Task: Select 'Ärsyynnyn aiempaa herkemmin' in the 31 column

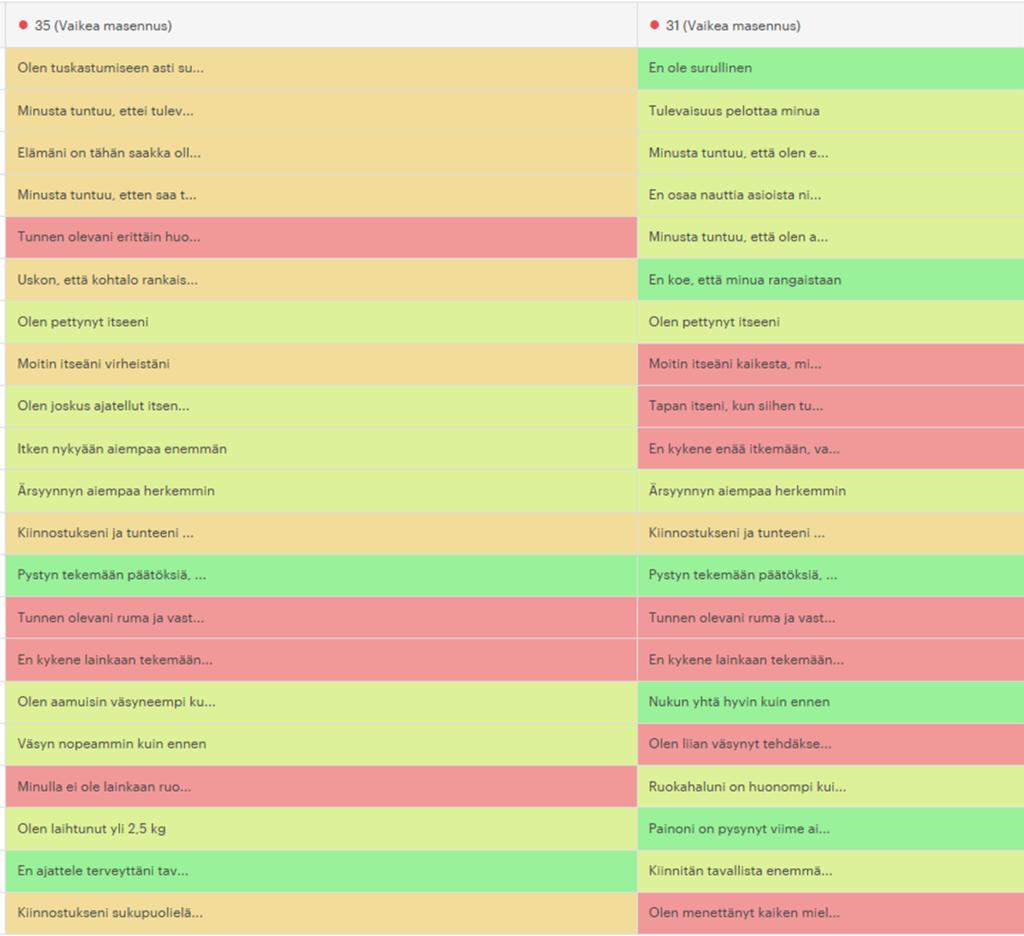Action: 831,491
